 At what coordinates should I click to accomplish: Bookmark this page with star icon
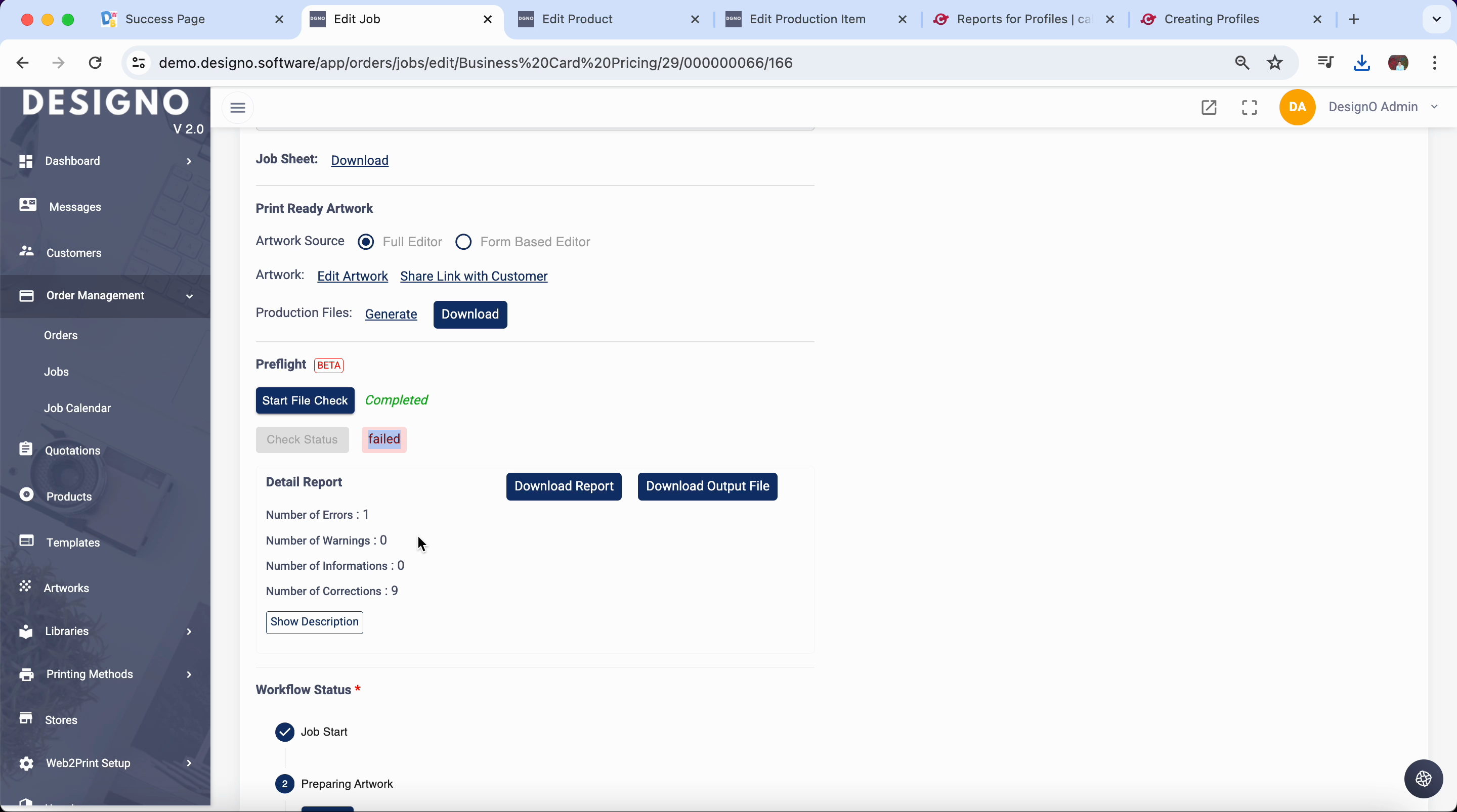pyautogui.click(x=1275, y=63)
